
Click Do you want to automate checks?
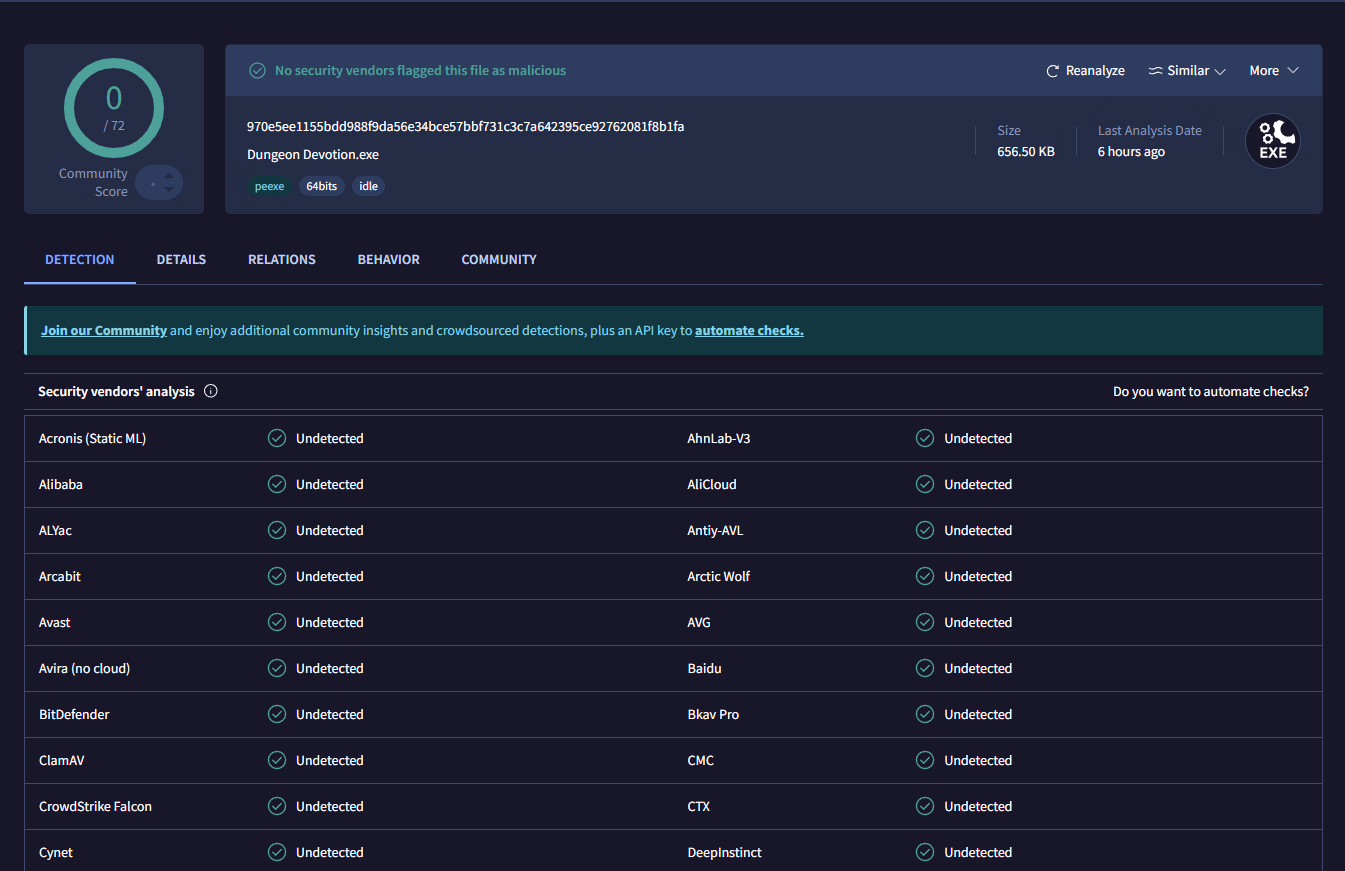pos(1211,391)
